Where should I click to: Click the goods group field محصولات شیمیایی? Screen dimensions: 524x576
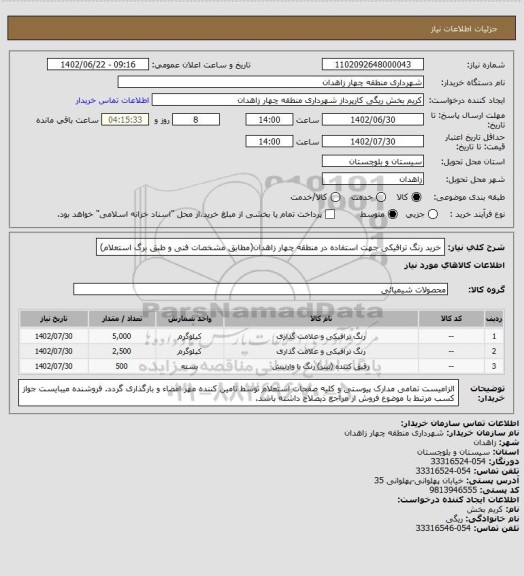point(260,289)
